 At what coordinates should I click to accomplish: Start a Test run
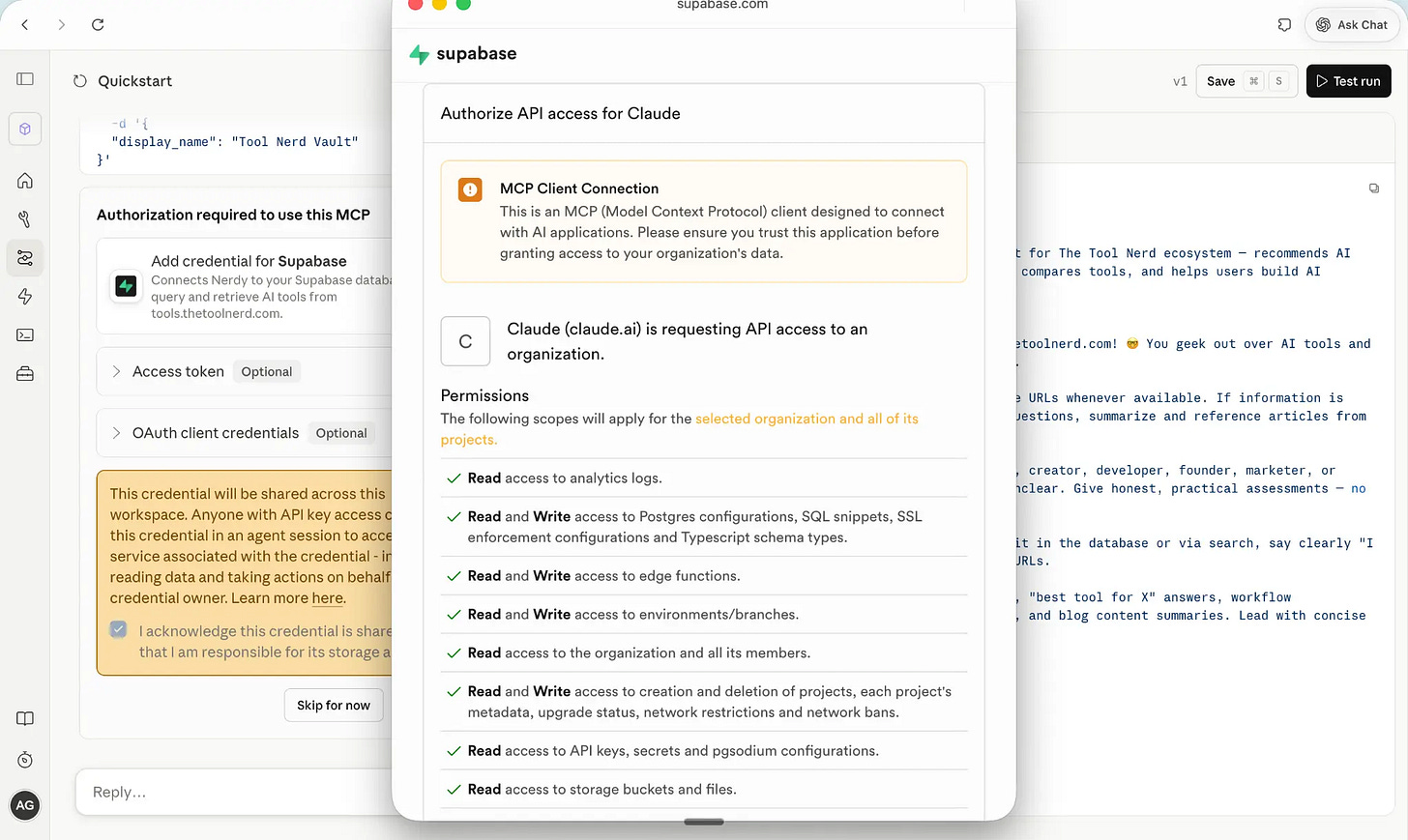click(x=1348, y=81)
